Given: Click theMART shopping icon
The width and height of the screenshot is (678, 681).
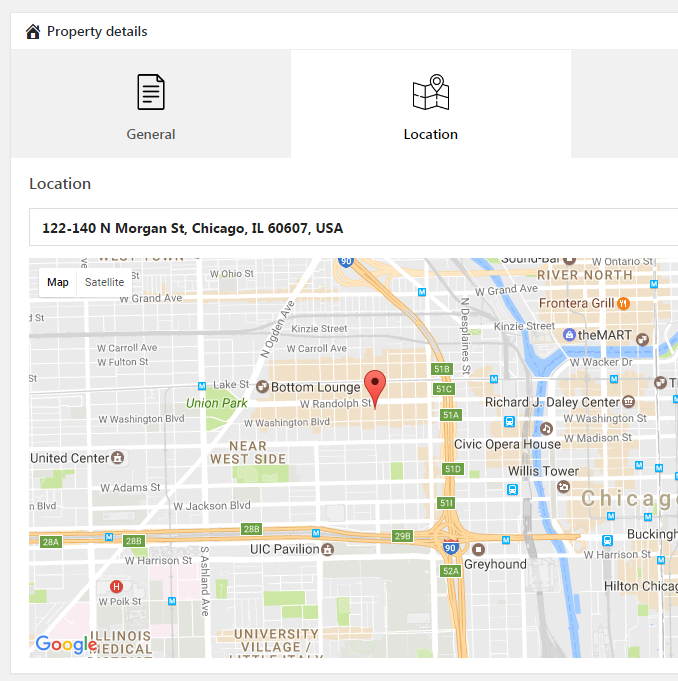Looking at the screenshot, I should click(x=569, y=335).
